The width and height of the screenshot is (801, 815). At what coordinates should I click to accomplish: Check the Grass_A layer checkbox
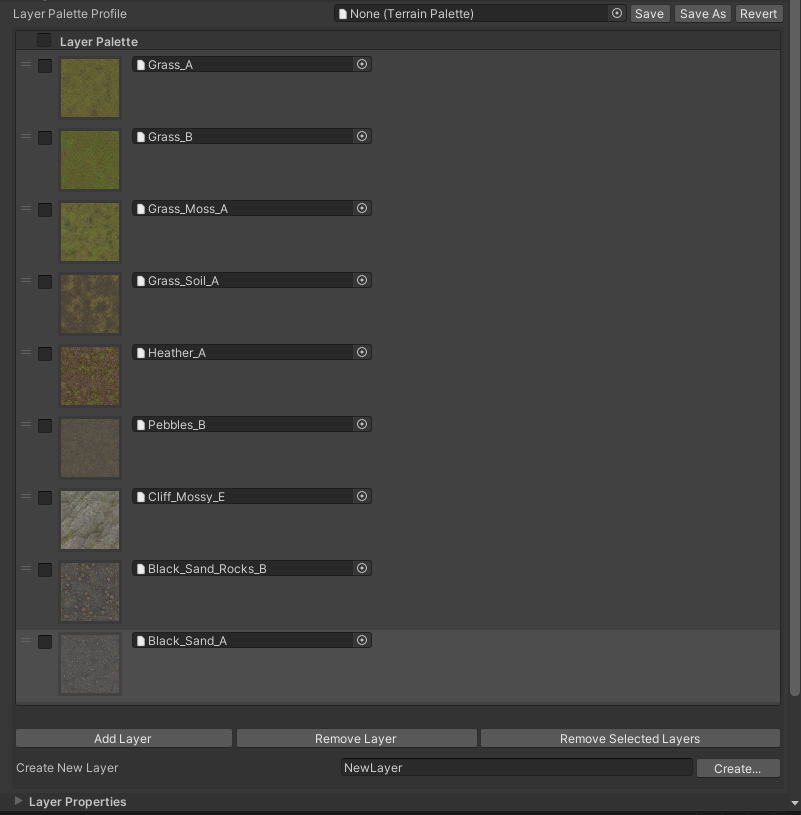click(x=45, y=65)
